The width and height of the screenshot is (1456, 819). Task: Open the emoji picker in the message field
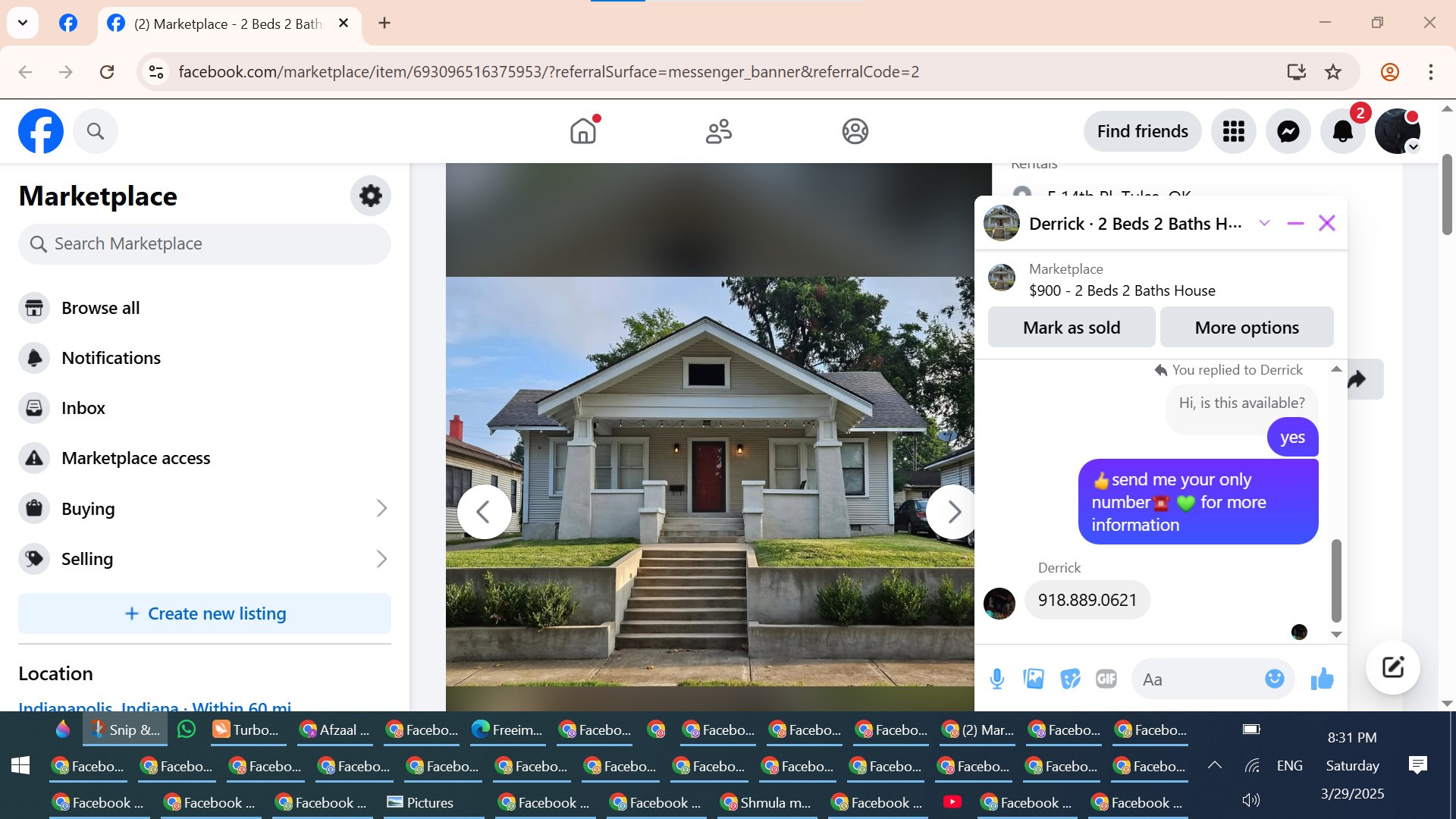[1274, 679]
